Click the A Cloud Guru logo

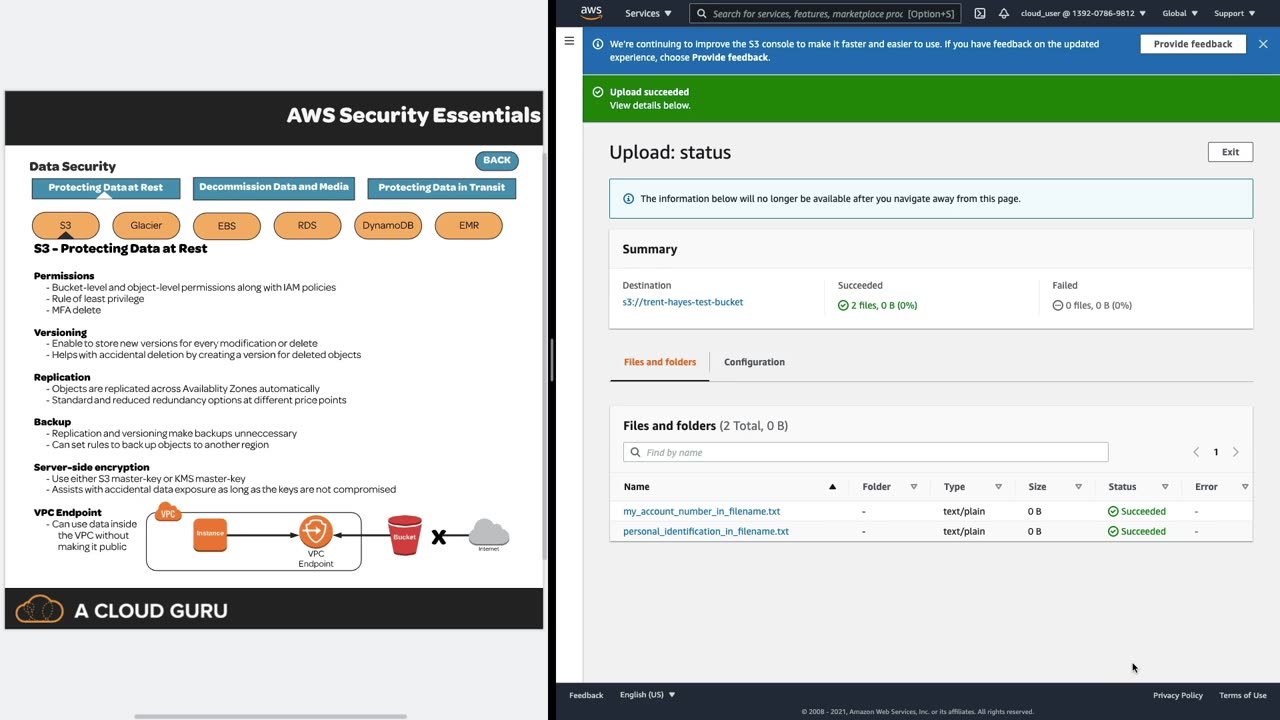coord(122,609)
